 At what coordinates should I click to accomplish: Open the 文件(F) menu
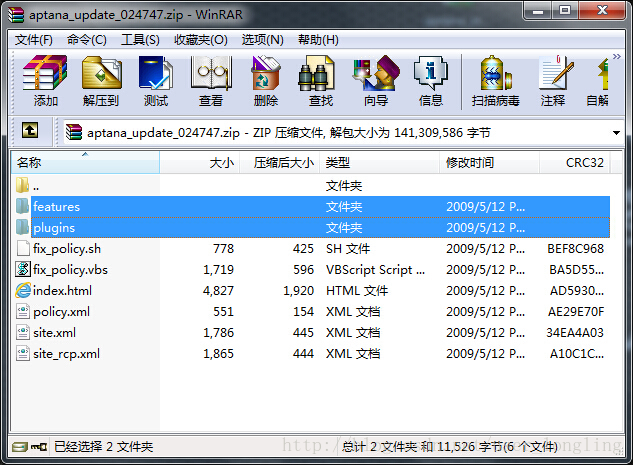tap(34, 40)
